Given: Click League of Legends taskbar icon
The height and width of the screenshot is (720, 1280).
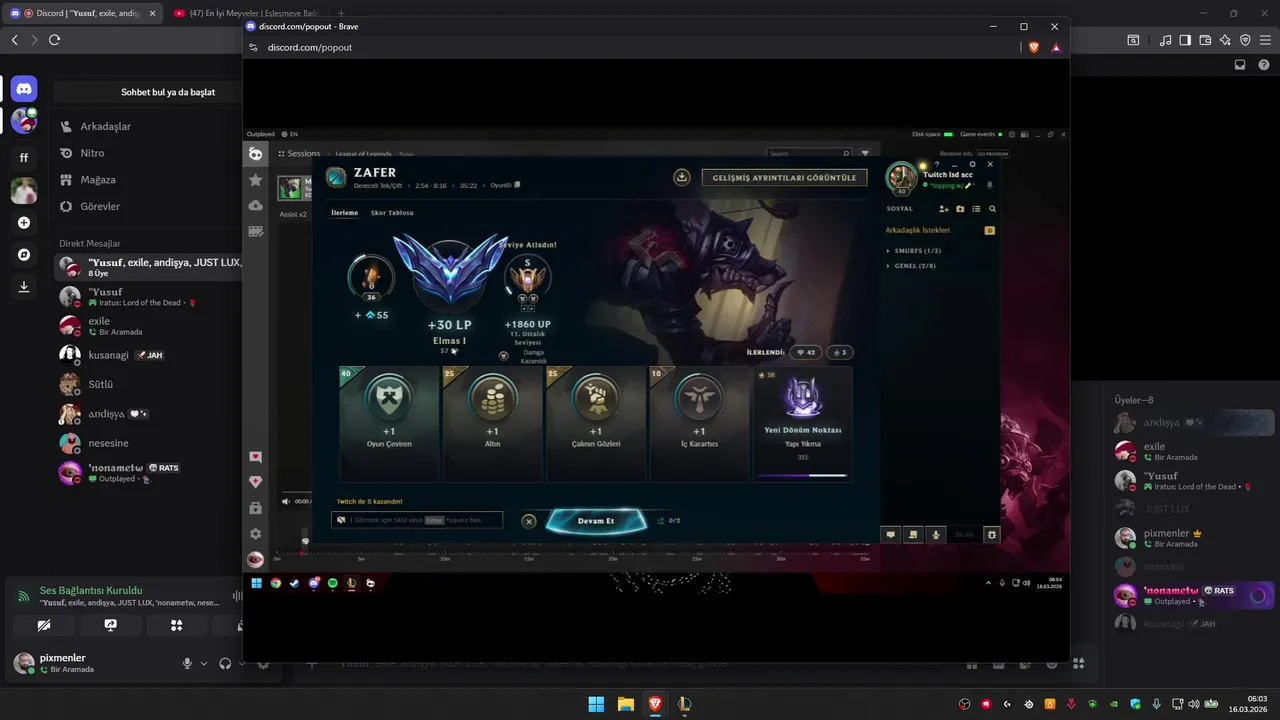Looking at the screenshot, I should pos(684,704).
